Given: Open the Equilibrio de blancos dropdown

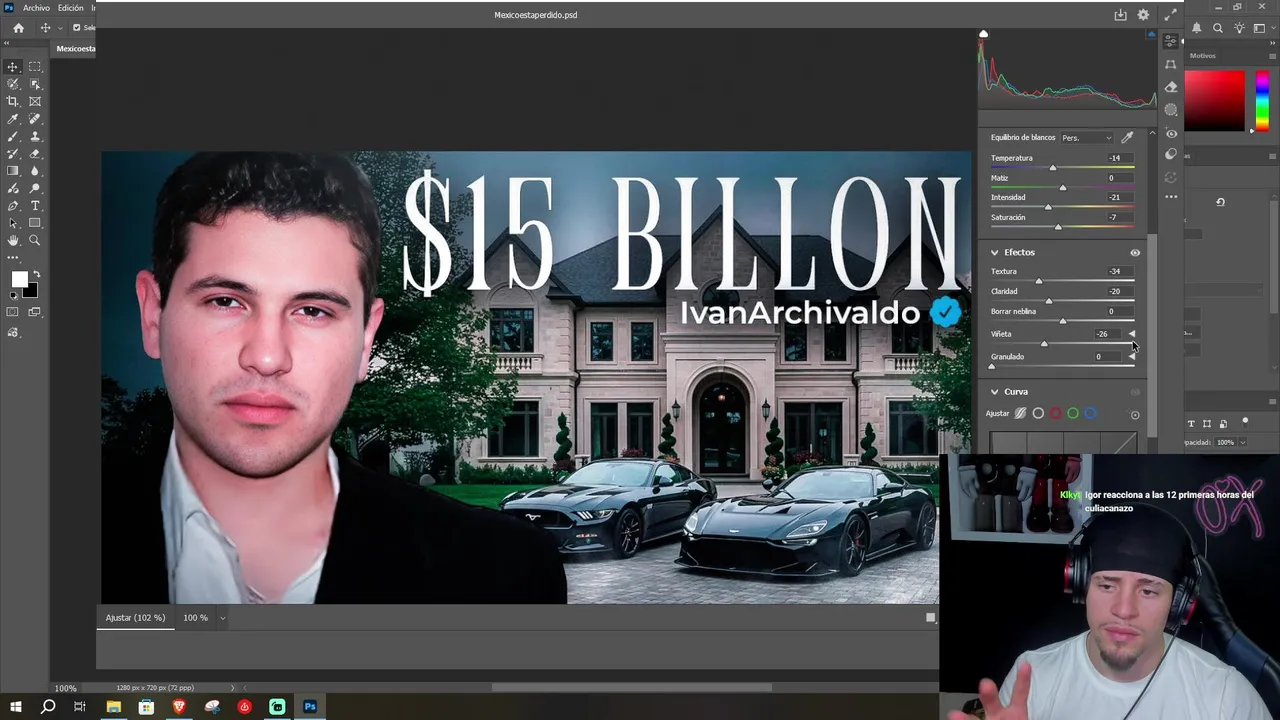Looking at the screenshot, I should tap(1086, 138).
